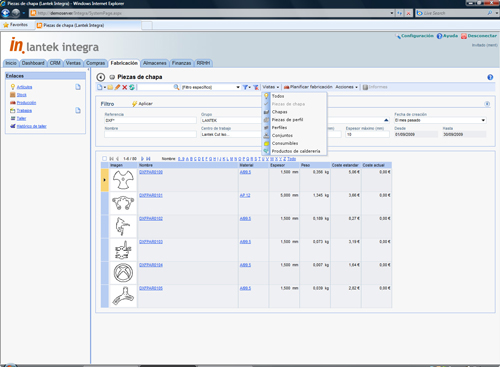Open the Vistas dropdown menu
500x367 pixels.
tap(271, 87)
